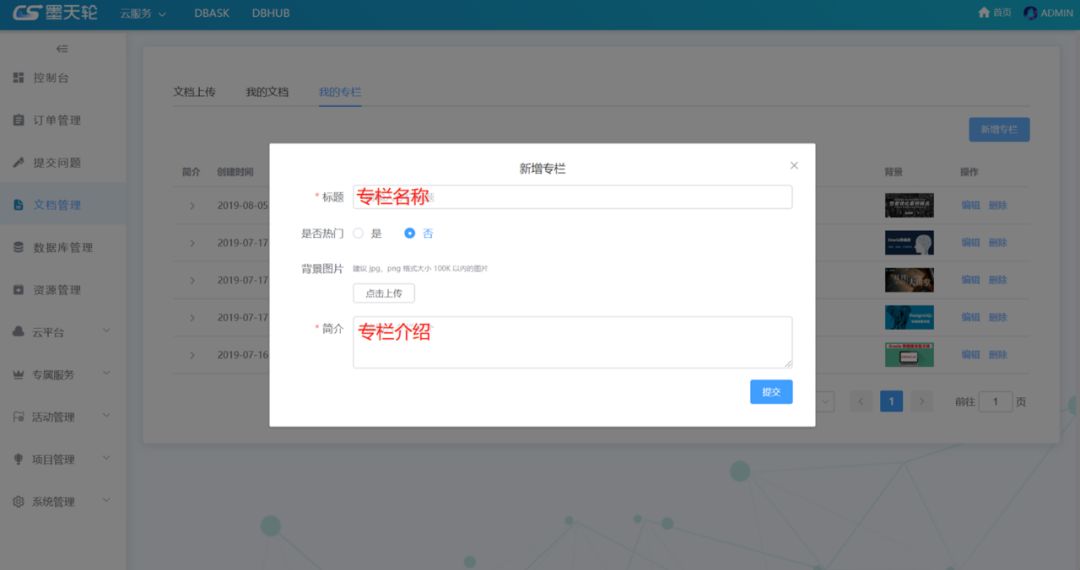Click the 订单管理 clipboard icon
Image resolution: width=1080 pixels, height=570 pixels.
click(x=19, y=120)
